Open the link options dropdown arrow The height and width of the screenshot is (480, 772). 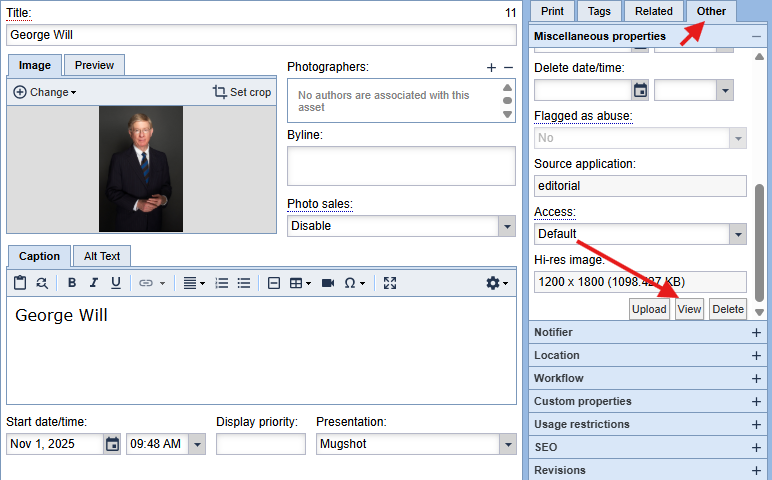162,284
